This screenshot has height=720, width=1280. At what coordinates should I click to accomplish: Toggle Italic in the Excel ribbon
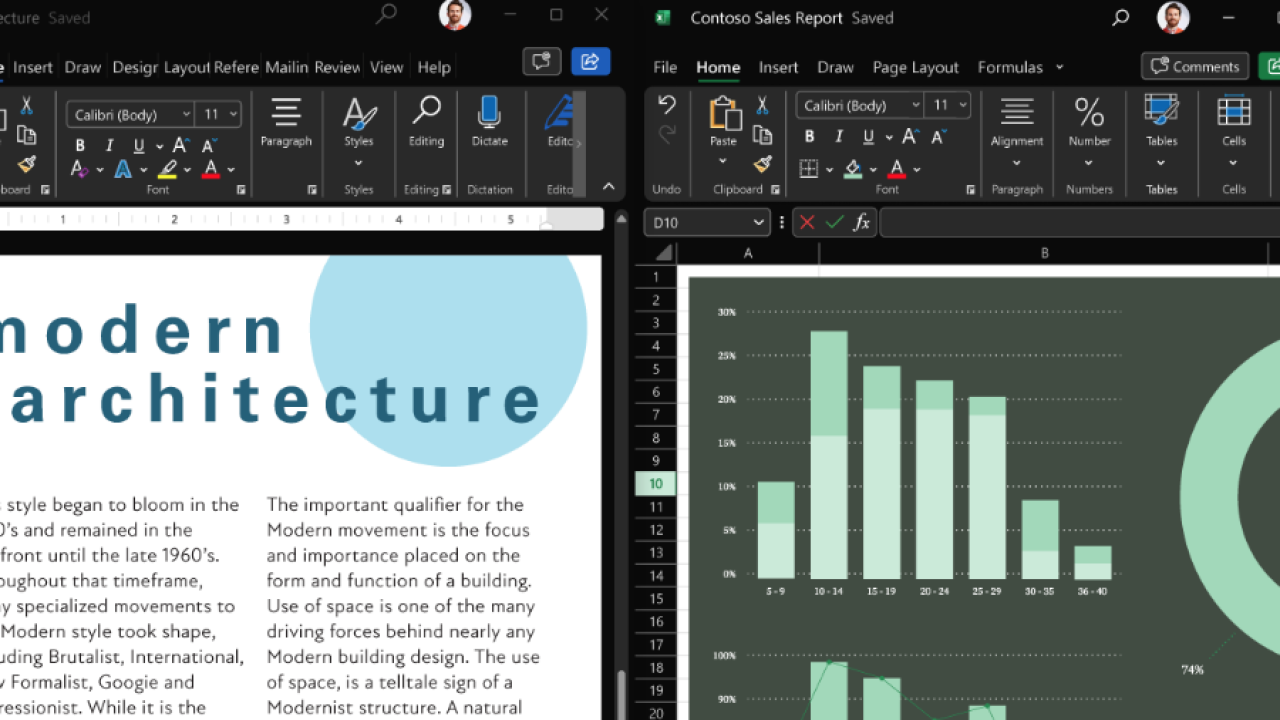tap(838, 137)
